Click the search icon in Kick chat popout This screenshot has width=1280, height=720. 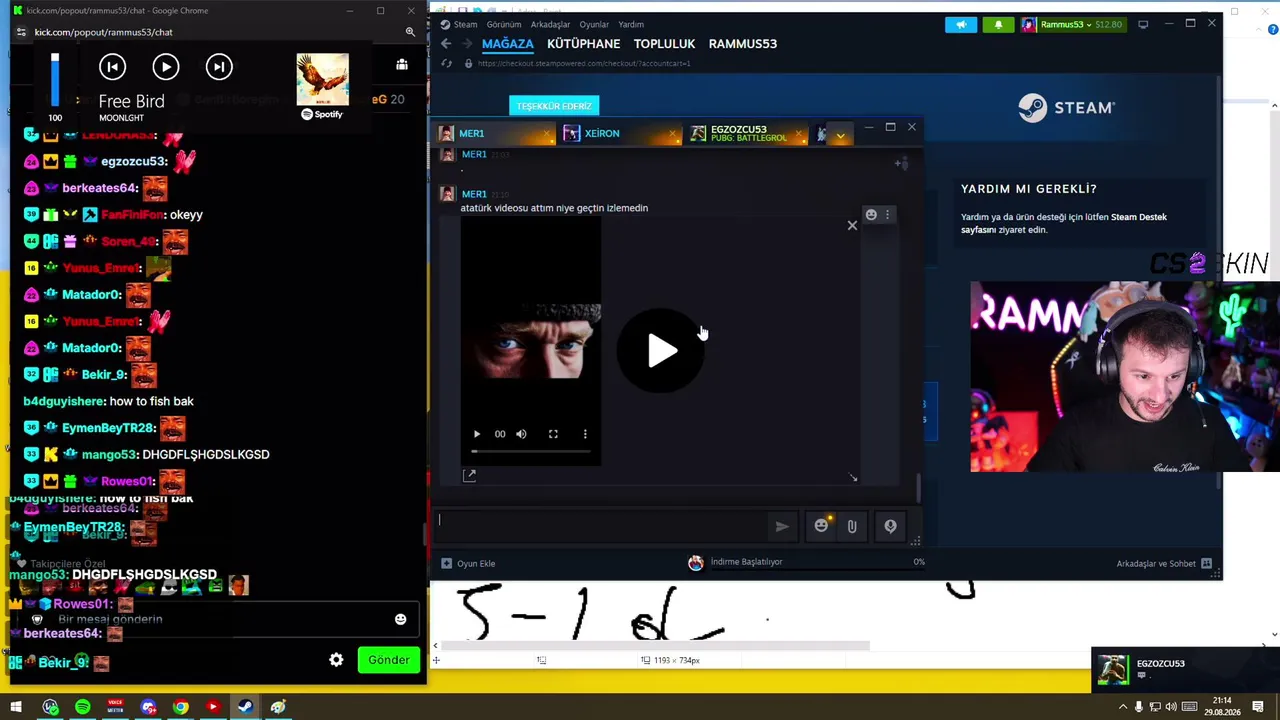pyautogui.click(x=410, y=32)
